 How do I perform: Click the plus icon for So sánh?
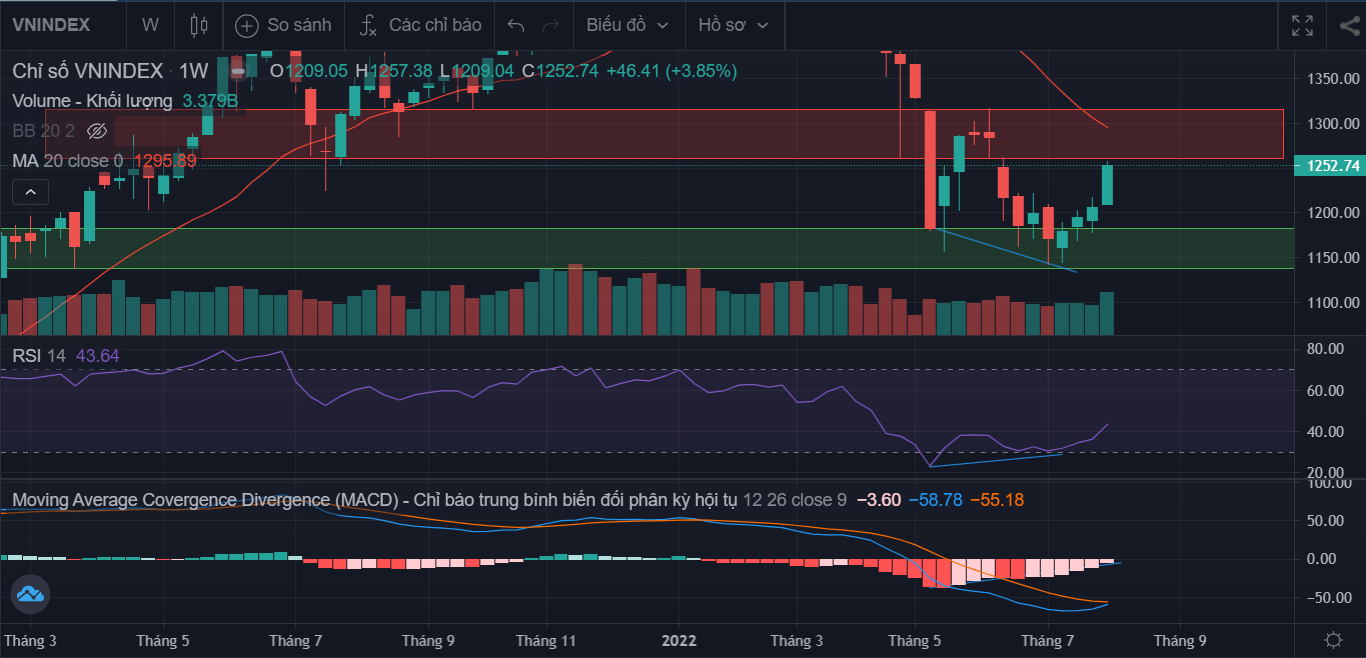[x=246, y=25]
